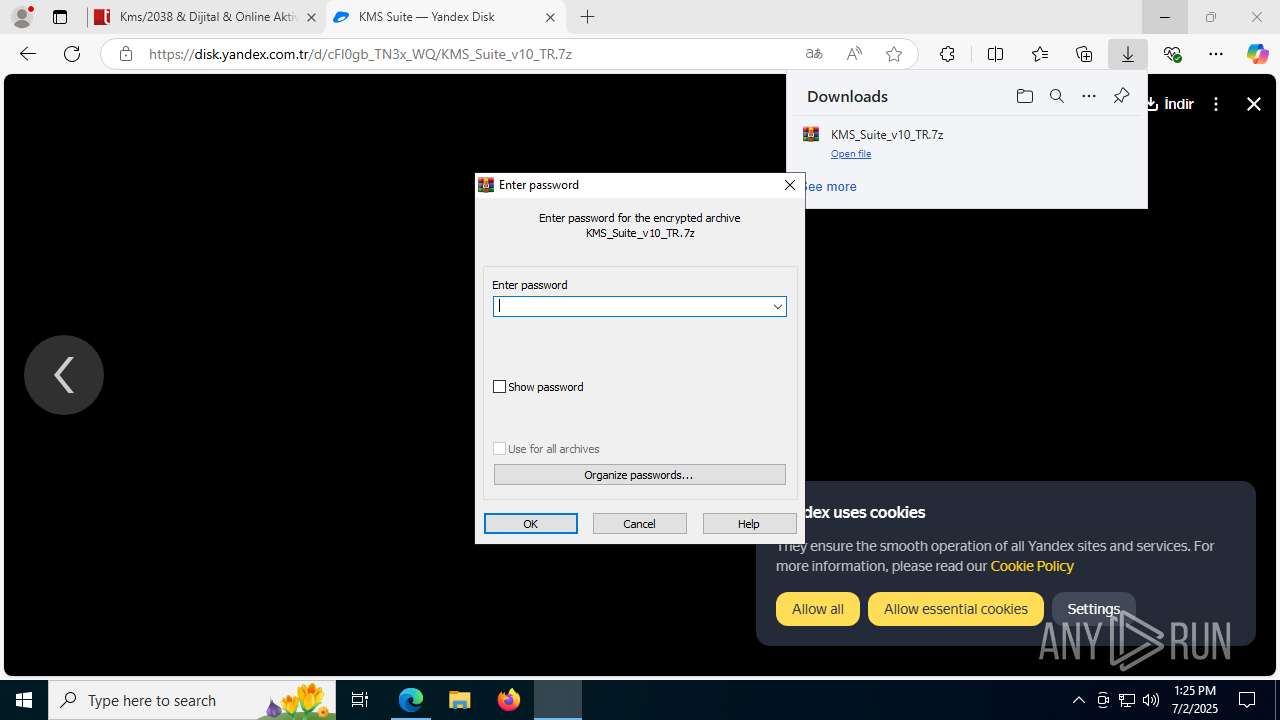Click taskbar search box
The width and height of the screenshot is (1280, 720).
[192, 700]
